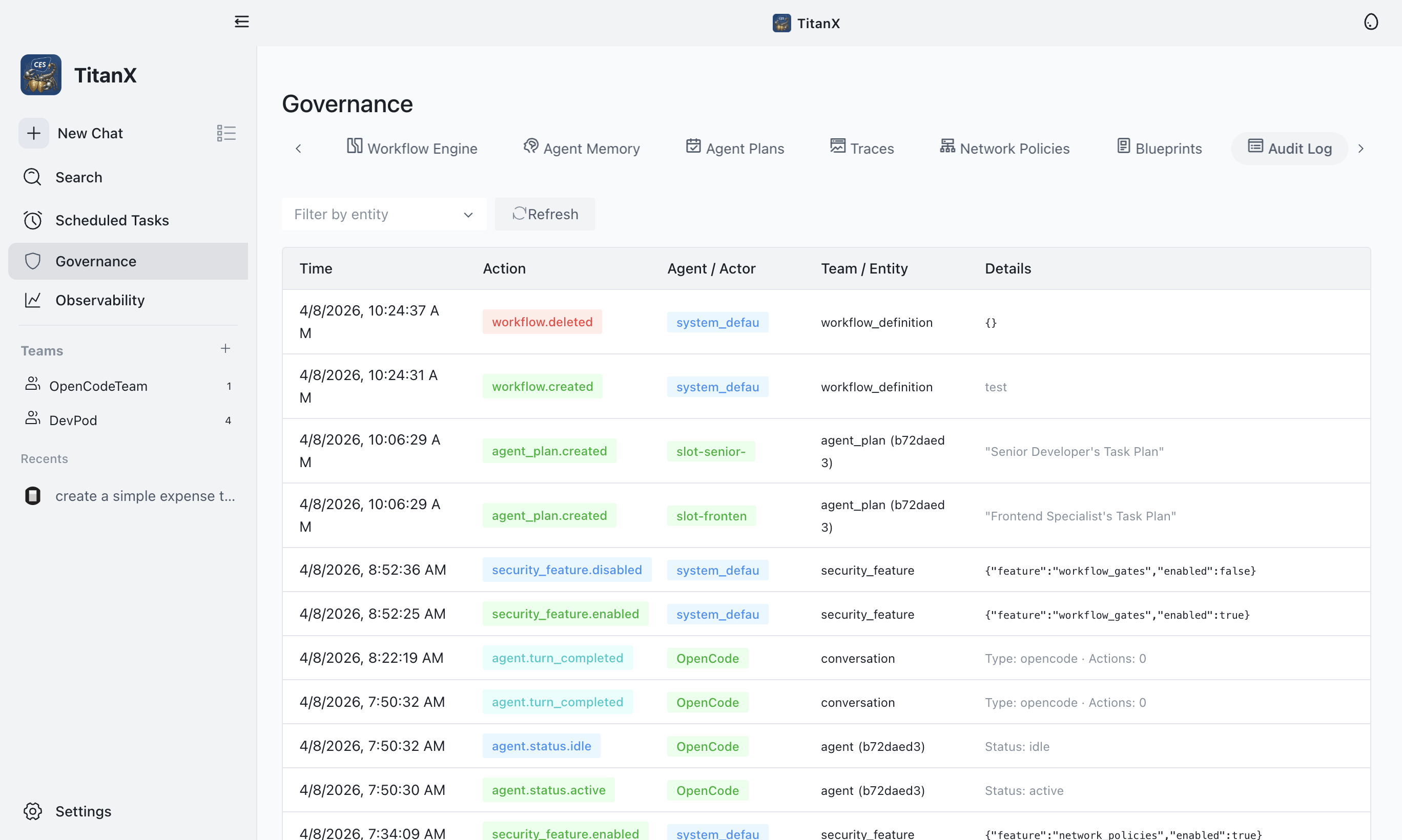Image resolution: width=1402 pixels, height=840 pixels.
Task: Click the Traces icon
Action: click(x=839, y=146)
